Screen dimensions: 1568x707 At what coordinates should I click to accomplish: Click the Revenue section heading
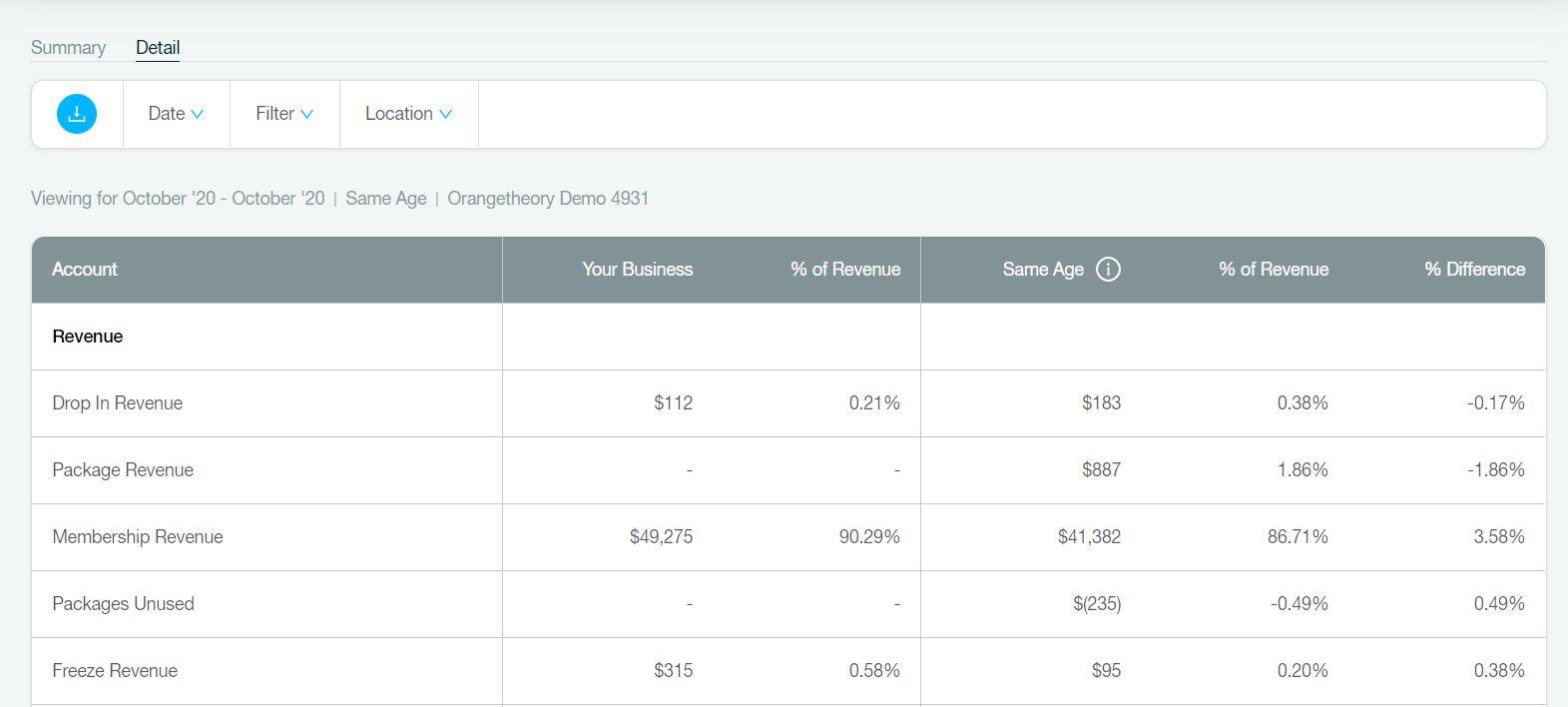tap(88, 337)
